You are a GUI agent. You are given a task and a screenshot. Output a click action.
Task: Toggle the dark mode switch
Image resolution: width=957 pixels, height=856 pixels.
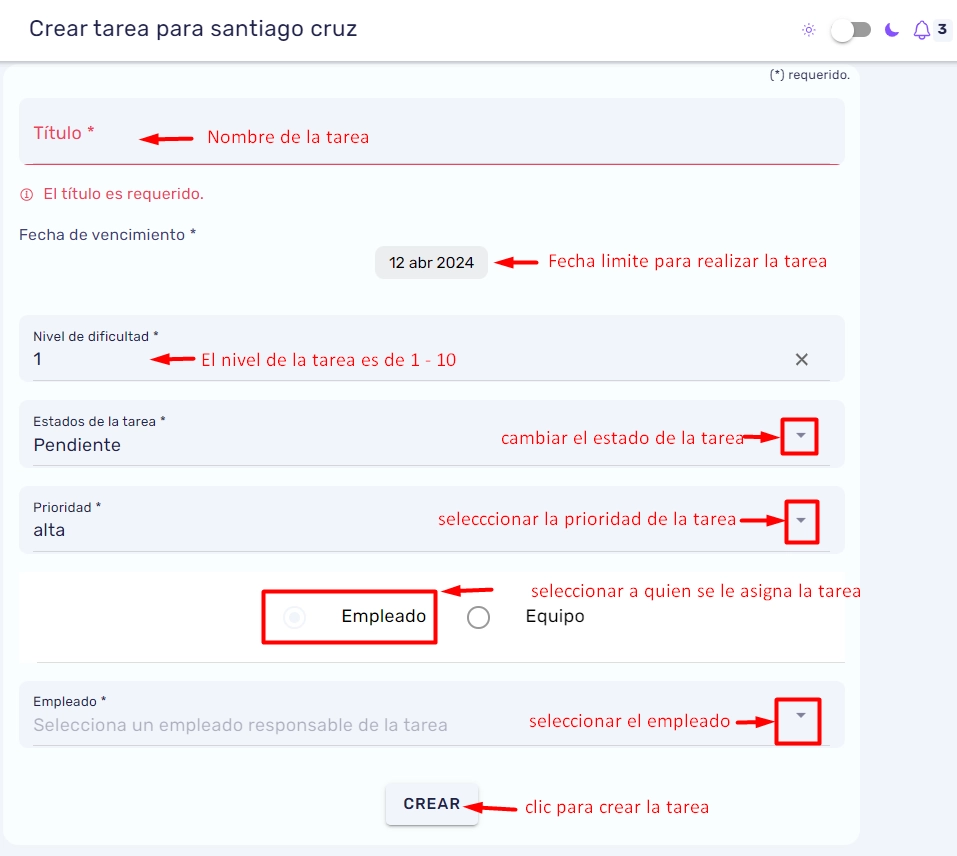pos(851,30)
